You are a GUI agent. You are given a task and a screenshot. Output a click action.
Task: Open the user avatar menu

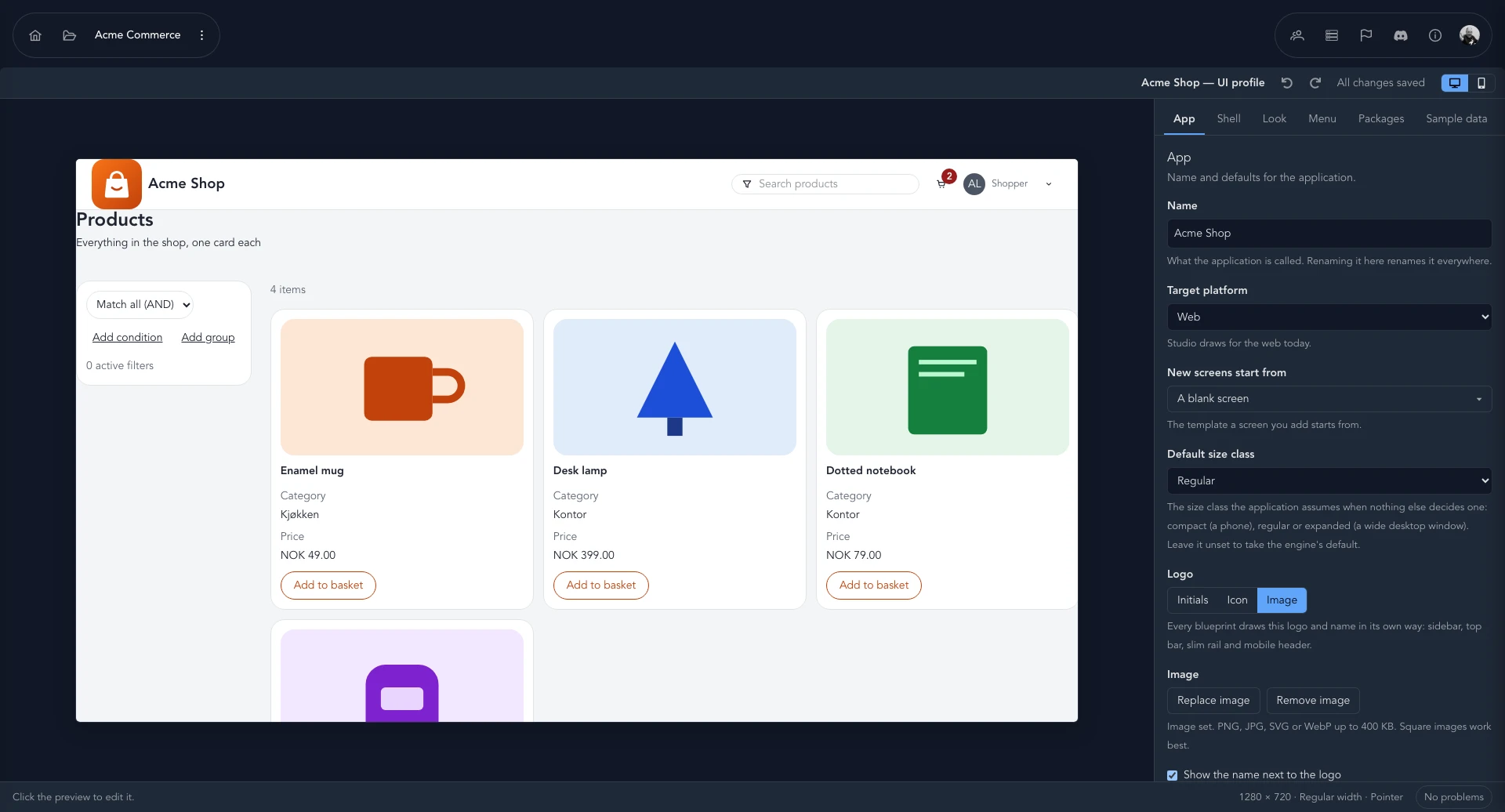(1470, 35)
